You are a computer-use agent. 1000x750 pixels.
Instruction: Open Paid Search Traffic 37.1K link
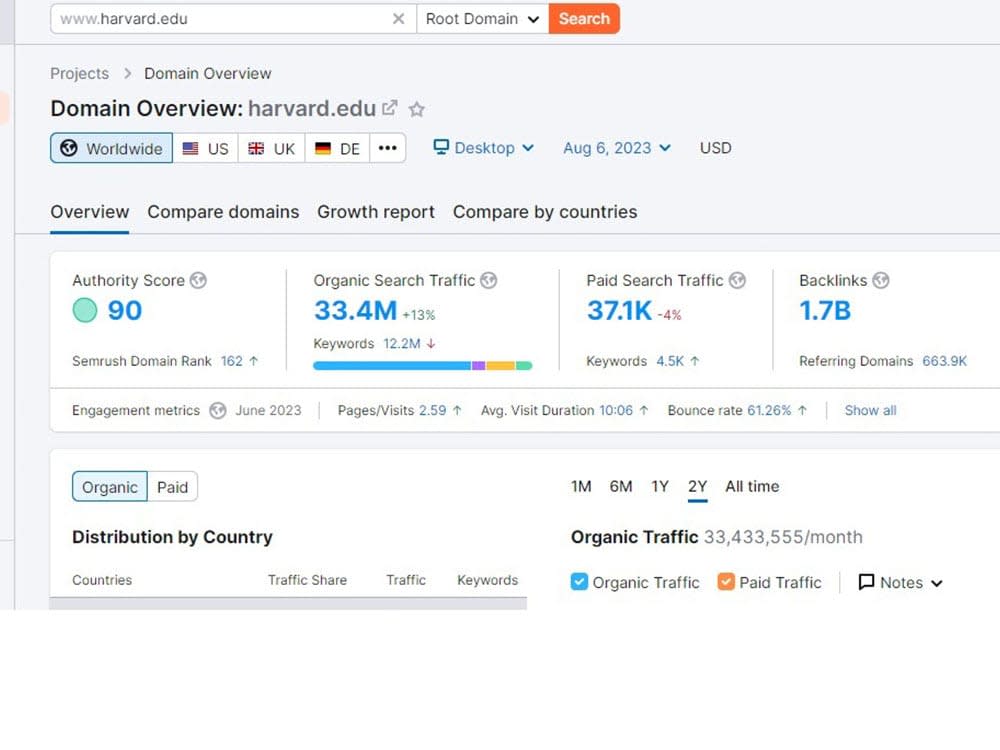pyautogui.click(x=619, y=311)
